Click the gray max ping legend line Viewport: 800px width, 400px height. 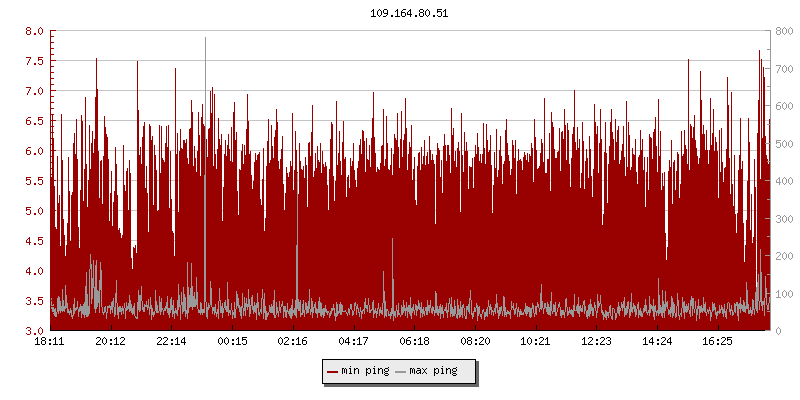point(401,372)
